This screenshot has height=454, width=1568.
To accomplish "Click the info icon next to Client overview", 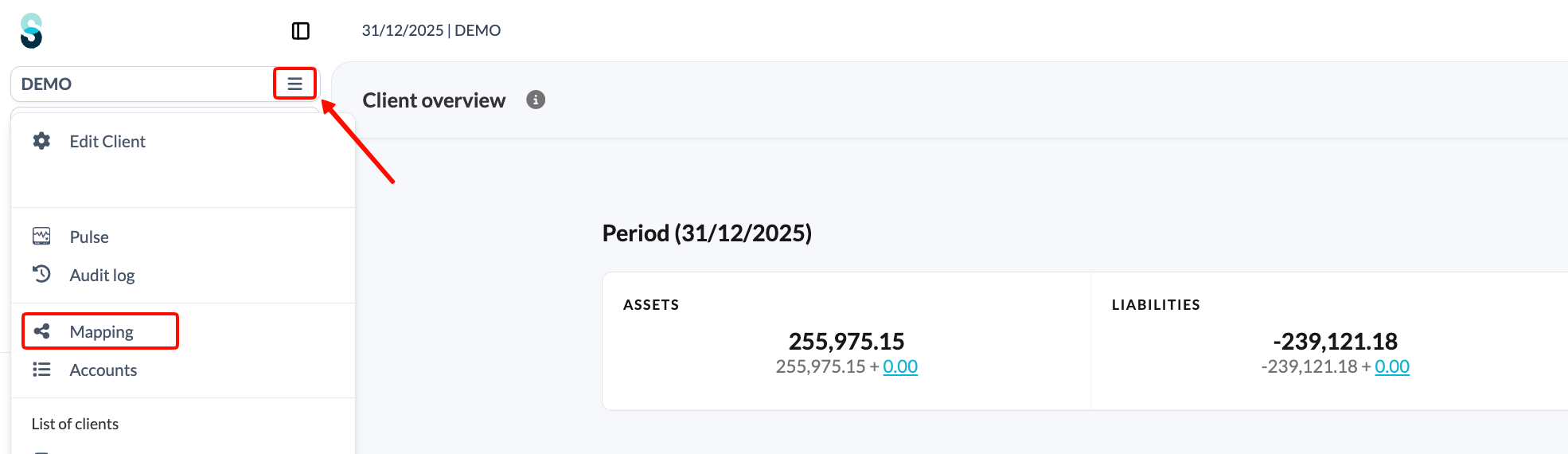I will [x=536, y=100].
